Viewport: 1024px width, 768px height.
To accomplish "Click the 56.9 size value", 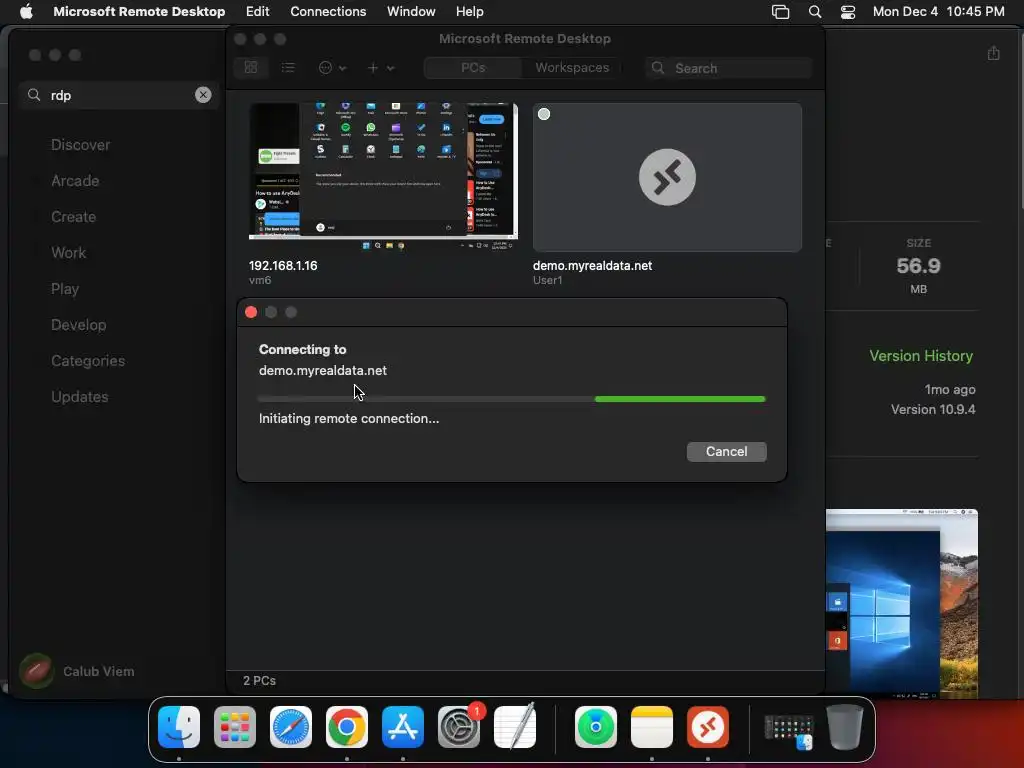I will pos(918,266).
